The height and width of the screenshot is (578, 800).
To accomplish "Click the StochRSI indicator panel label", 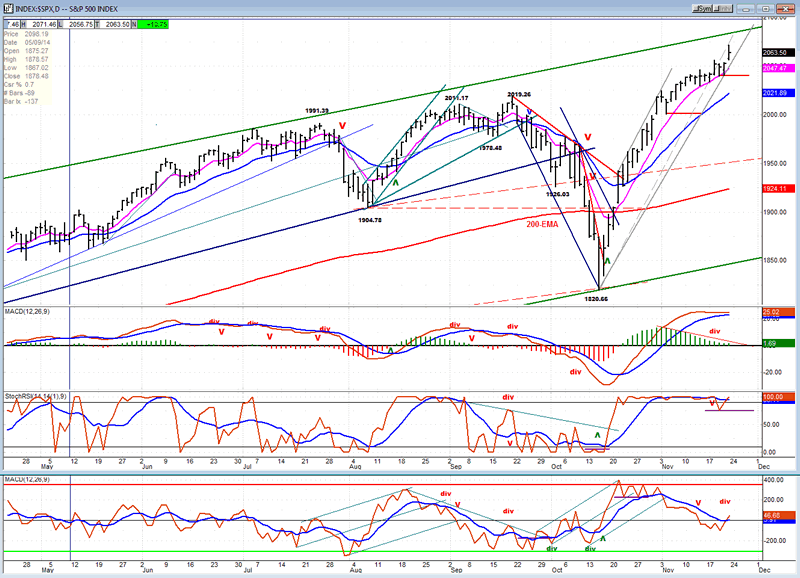I will tap(36, 396).
